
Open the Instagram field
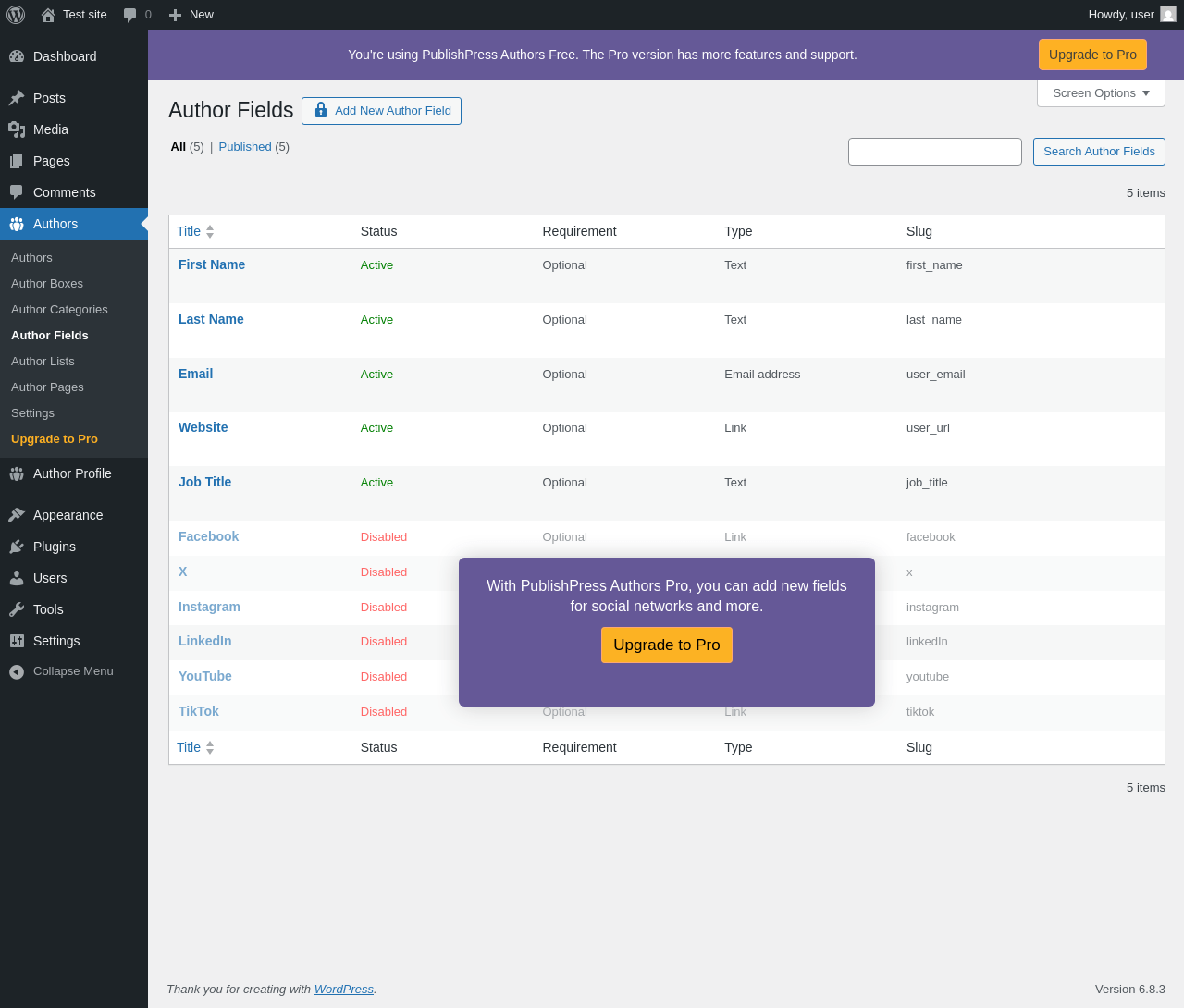[209, 607]
